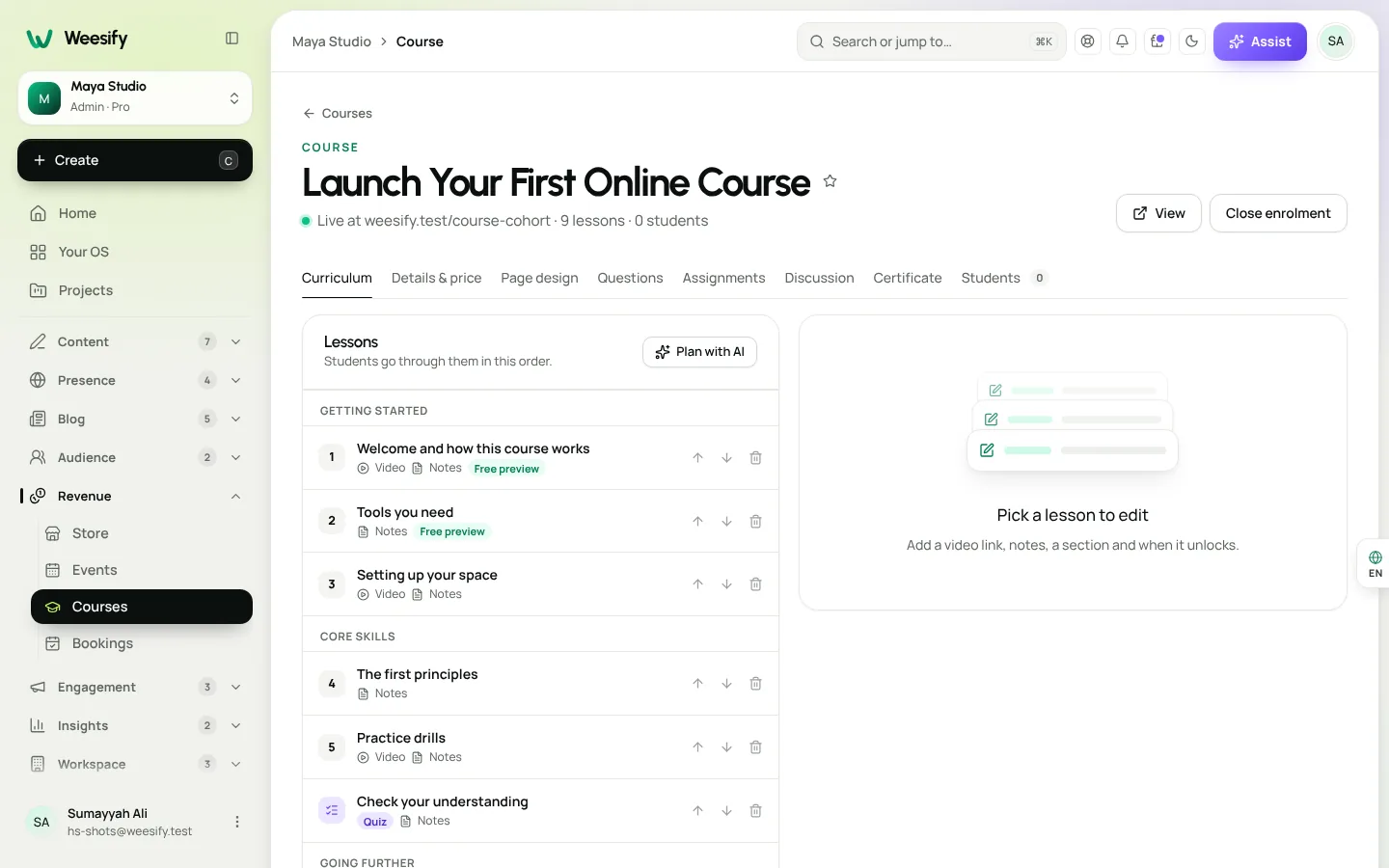Switch to Details & price tab
The image size is (1389, 868).
(x=436, y=278)
